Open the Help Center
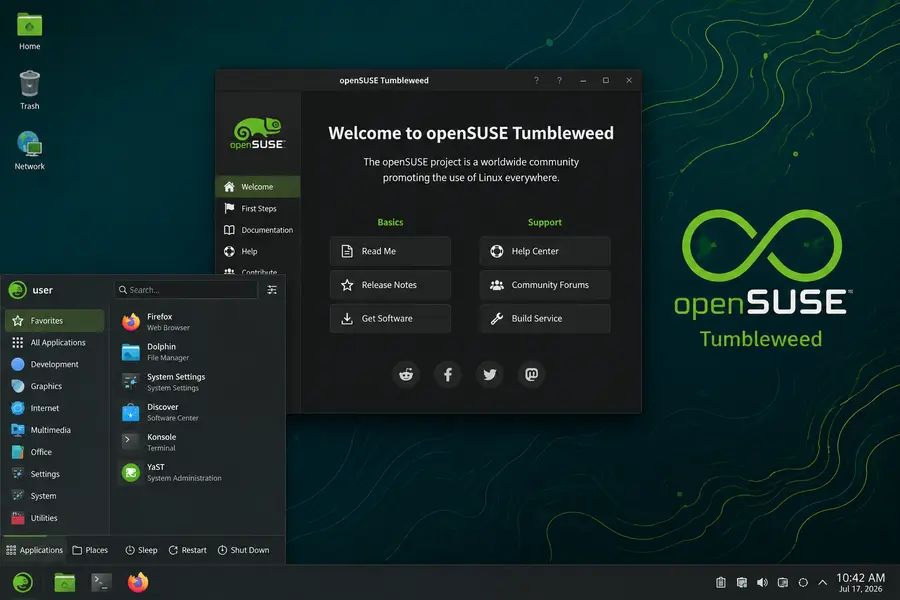Viewport: 900px width, 600px height. pyautogui.click(x=545, y=251)
